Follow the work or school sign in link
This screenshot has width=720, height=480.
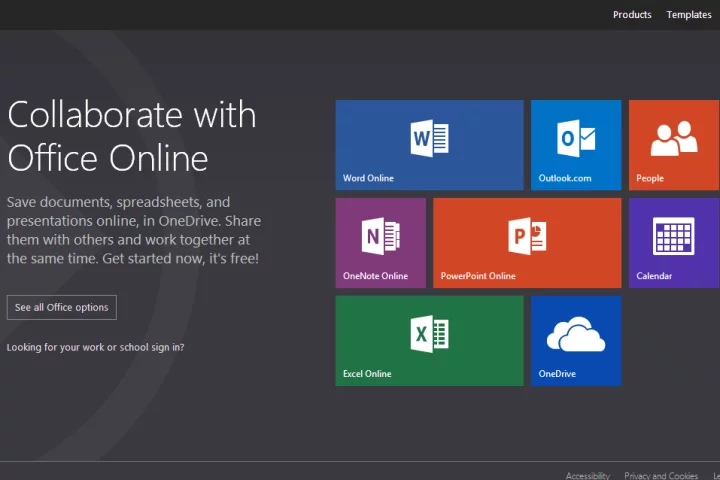point(96,347)
